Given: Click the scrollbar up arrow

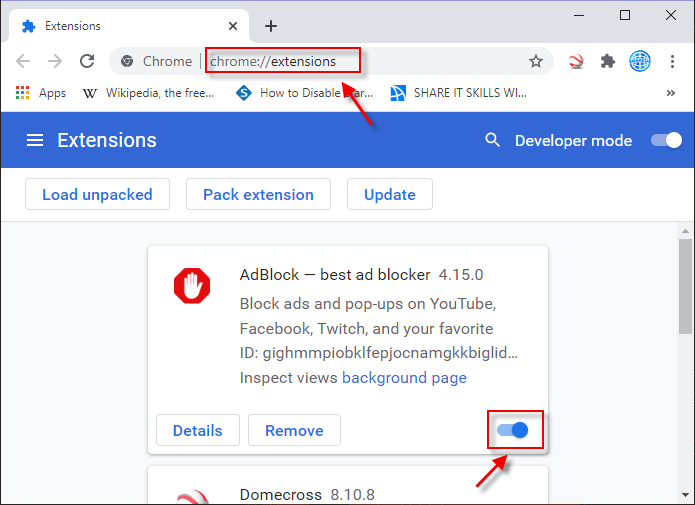Looking at the screenshot, I should (685, 231).
